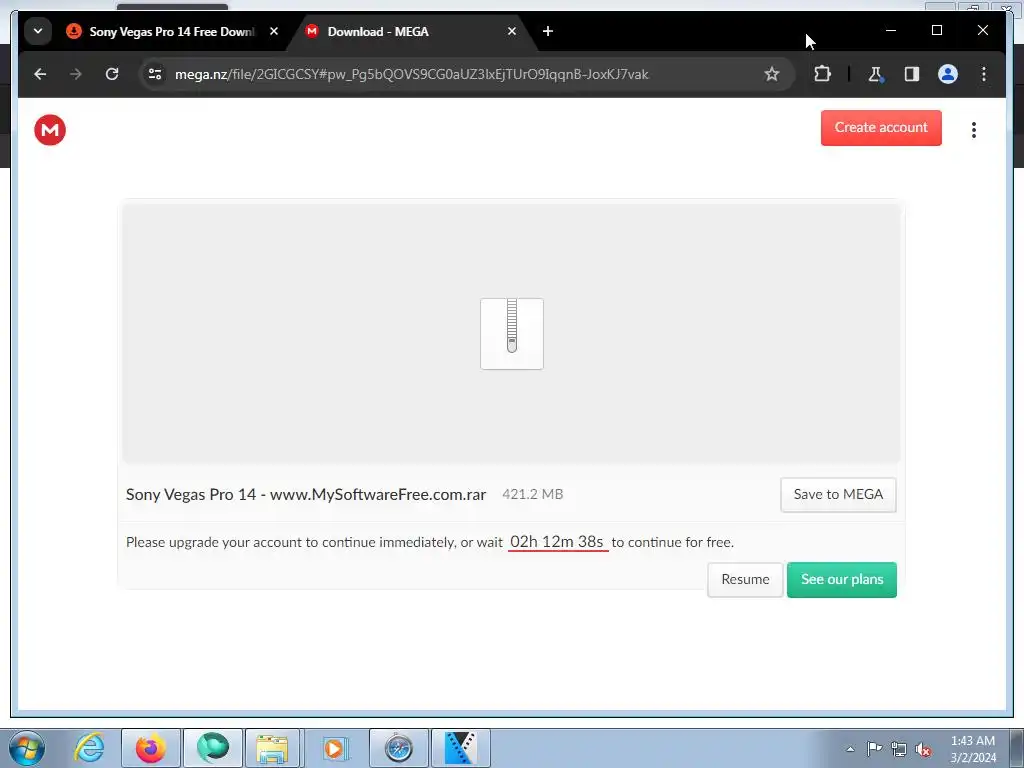Open the MEGA page three-dot menu
Screen dimensions: 1024x768
973,130
